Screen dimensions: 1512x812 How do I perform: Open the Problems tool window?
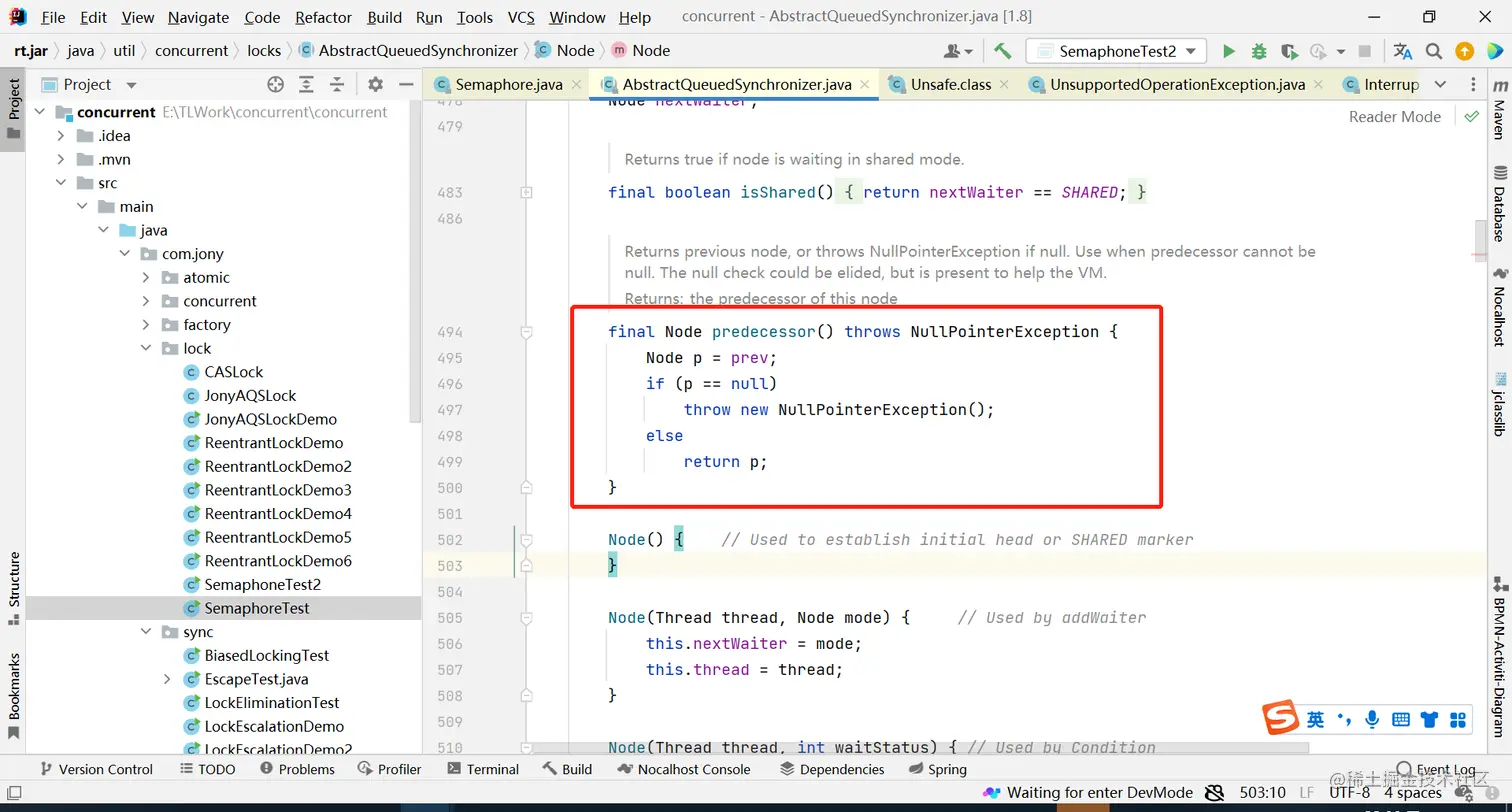pyautogui.click(x=297, y=769)
